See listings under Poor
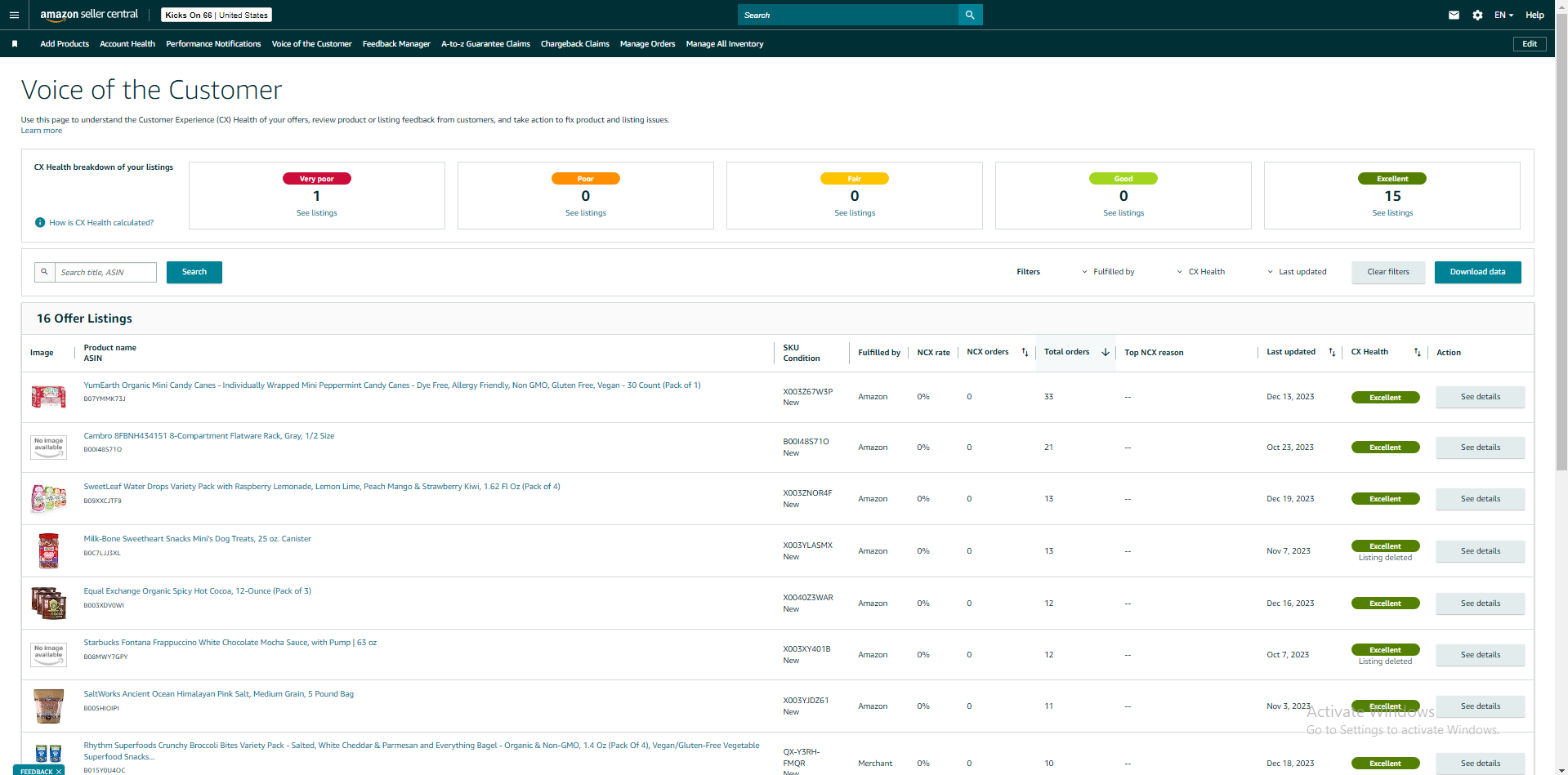This screenshot has height=775, width=1568. (x=586, y=213)
